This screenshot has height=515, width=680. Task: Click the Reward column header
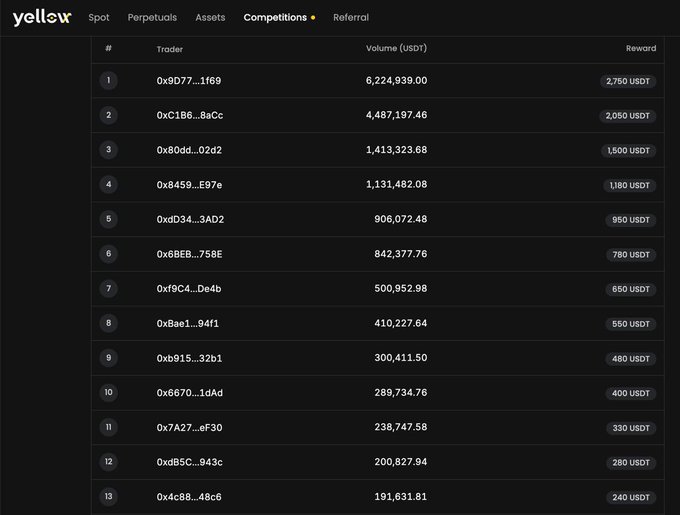tap(641, 49)
